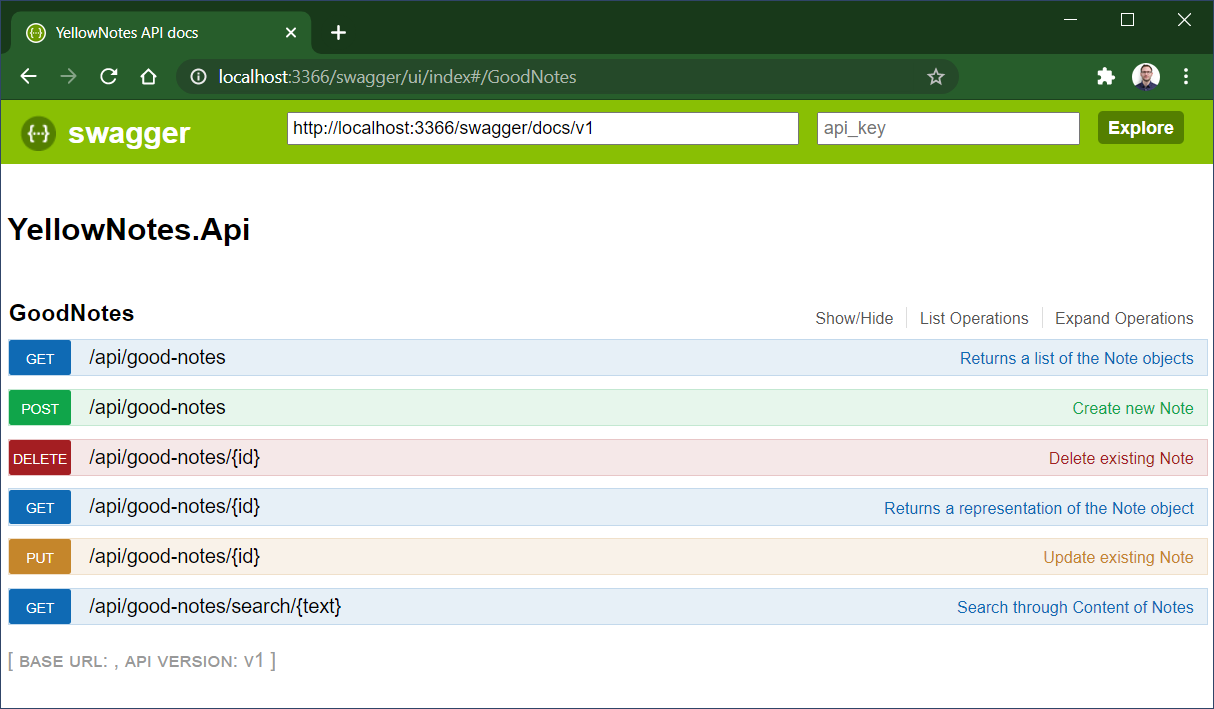
Task: Expand the PUT badge operation
Action: pyautogui.click(x=40, y=557)
